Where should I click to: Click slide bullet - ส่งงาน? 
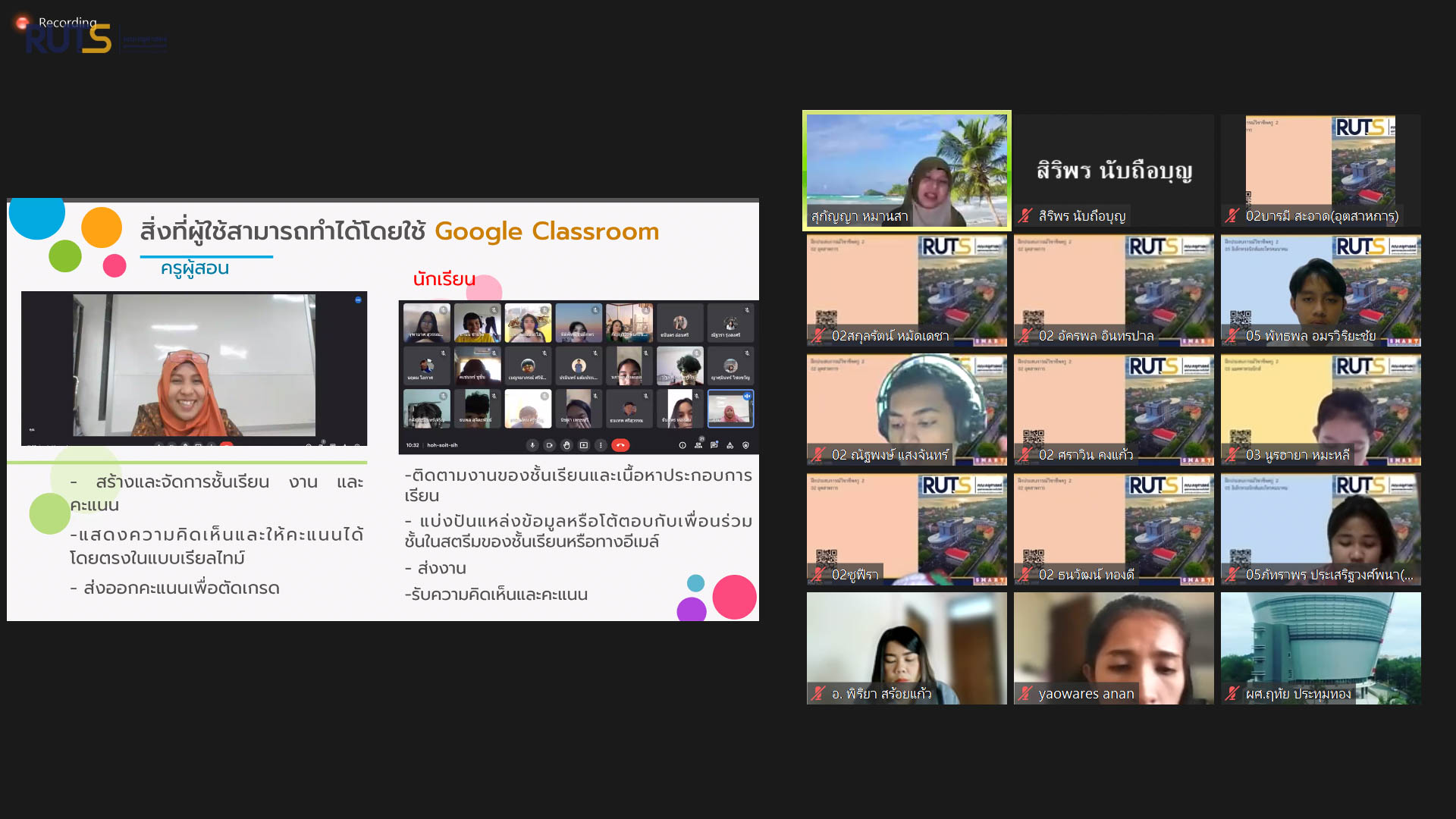tap(435, 569)
